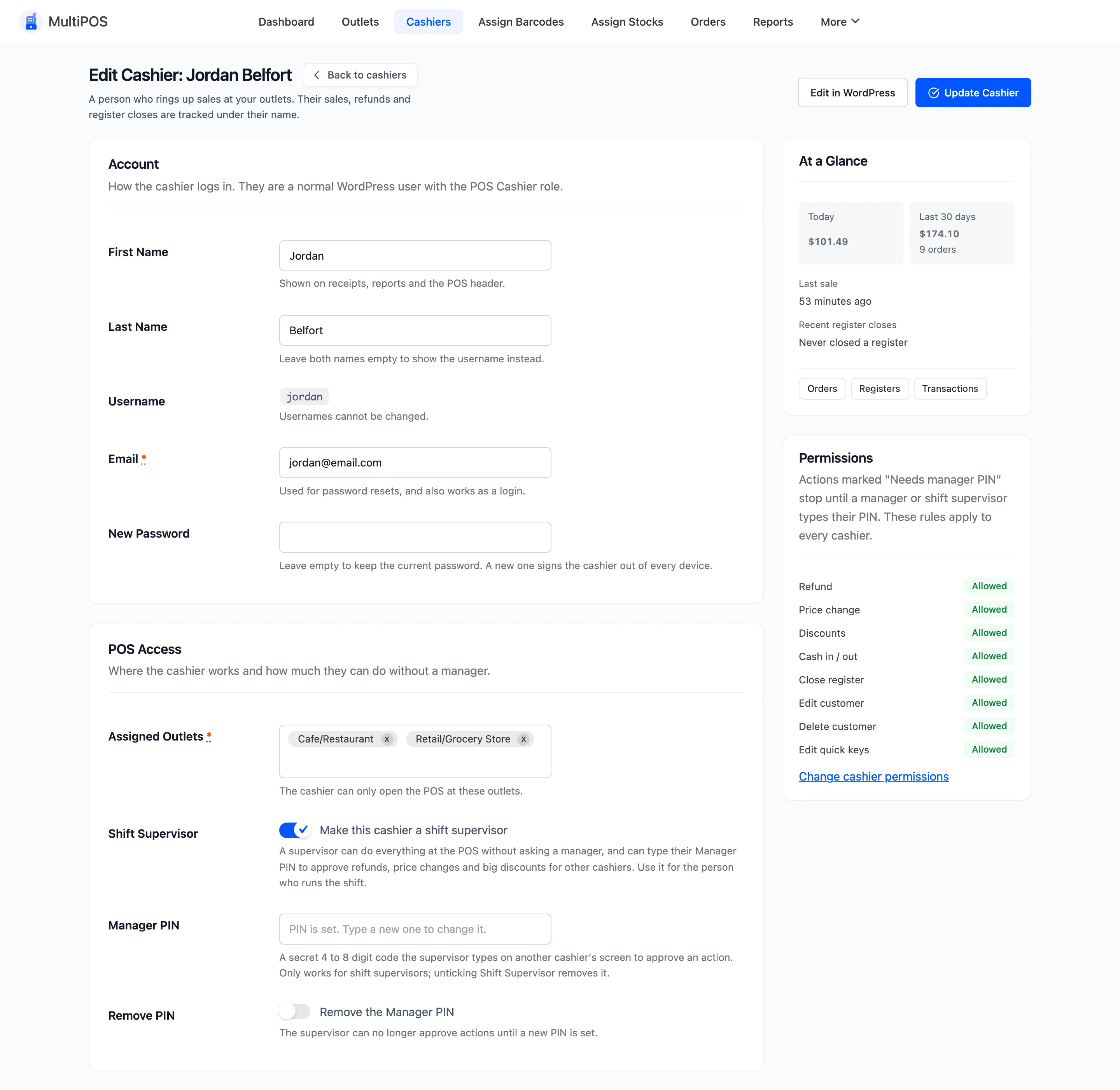
Task: Click the Today $101.49 stat card
Action: pos(851,233)
